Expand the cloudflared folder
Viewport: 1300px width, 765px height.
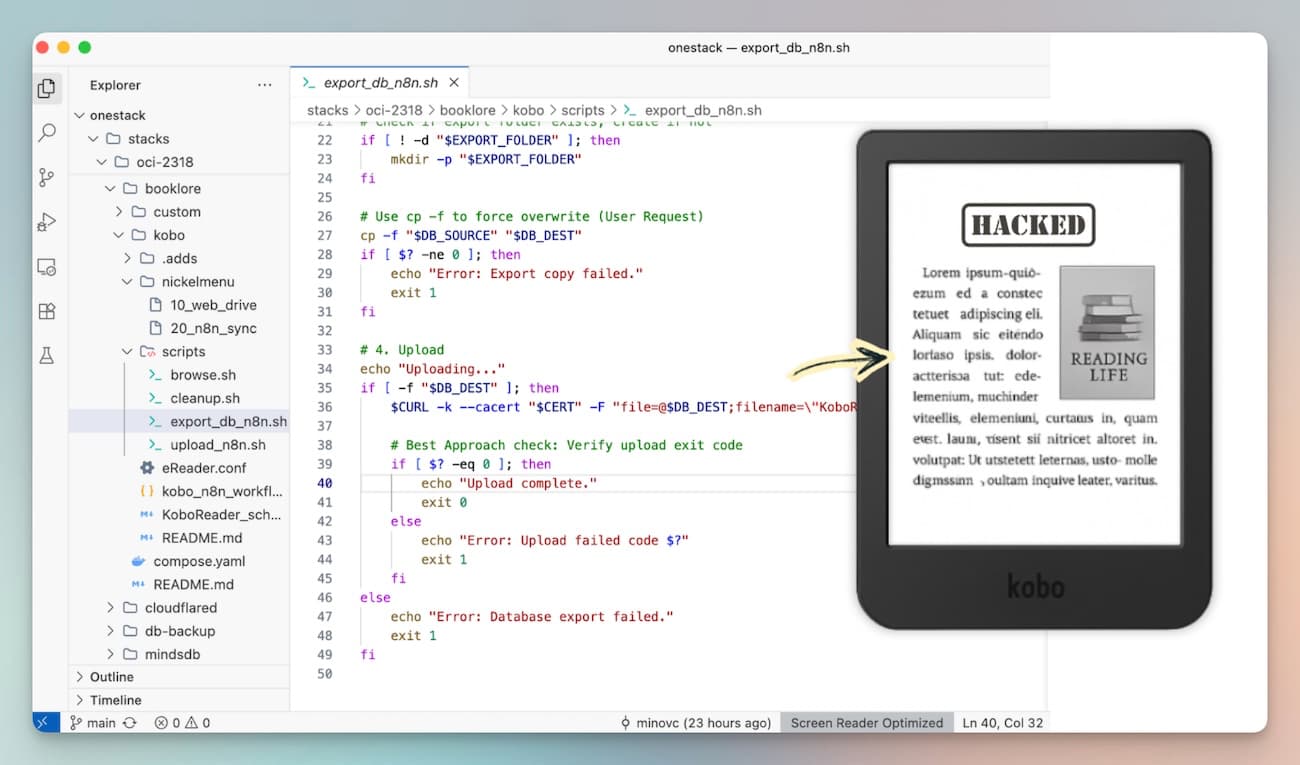click(x=179, y=608)
